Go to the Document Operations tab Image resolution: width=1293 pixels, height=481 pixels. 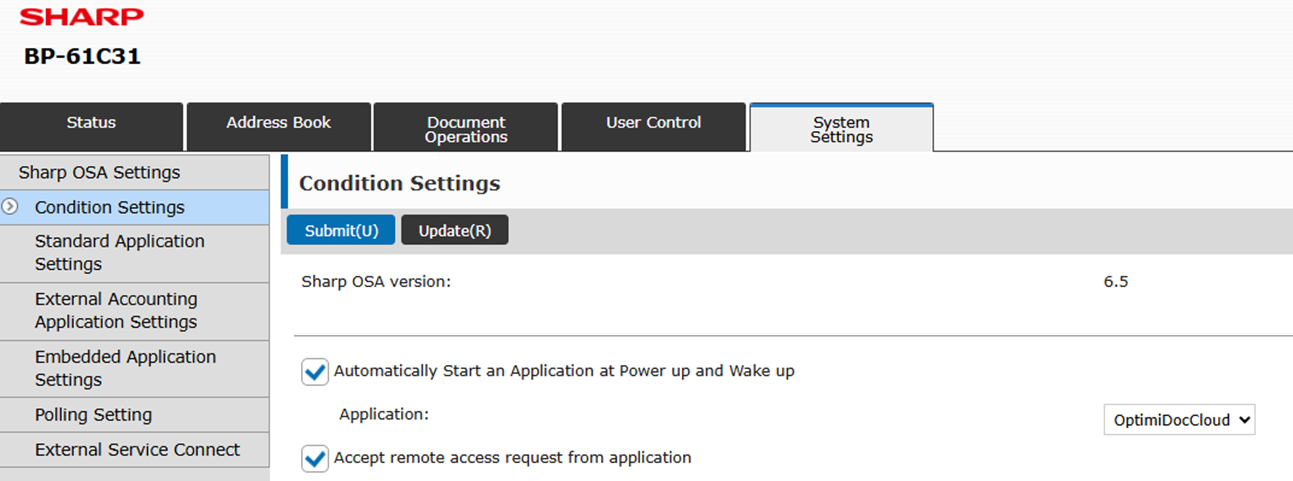[x=466, y=129]
